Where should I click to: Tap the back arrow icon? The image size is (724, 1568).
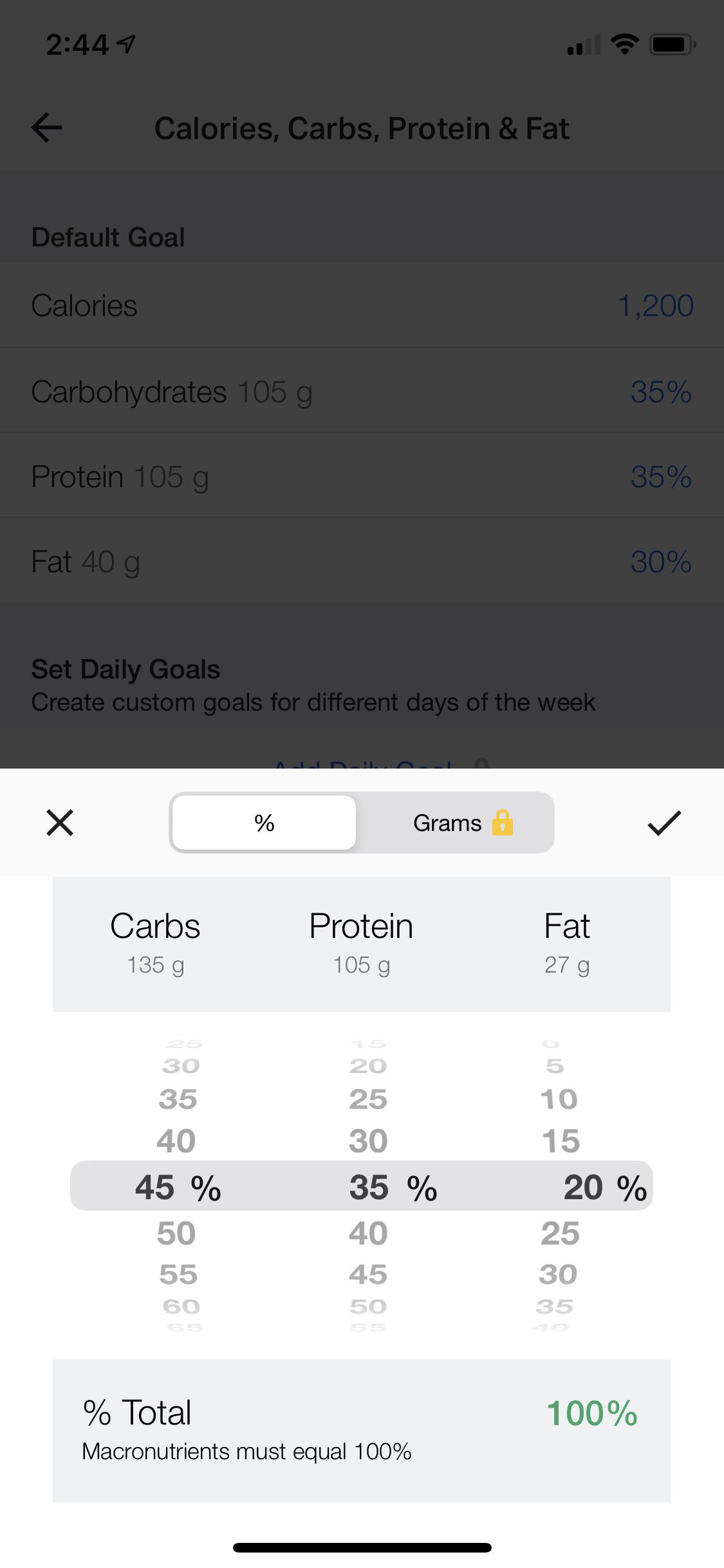tap(47, 127)
